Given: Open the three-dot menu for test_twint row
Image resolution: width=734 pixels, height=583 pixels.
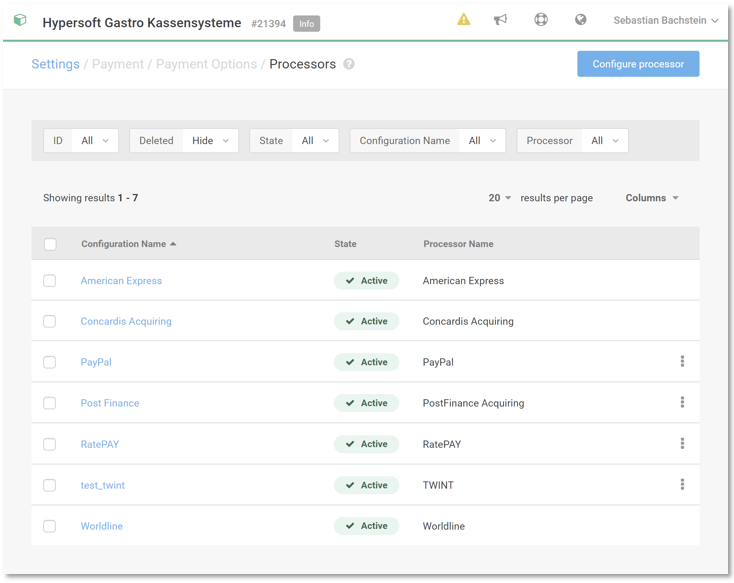Looking at the screenshot, I should (x=682, y=485).
